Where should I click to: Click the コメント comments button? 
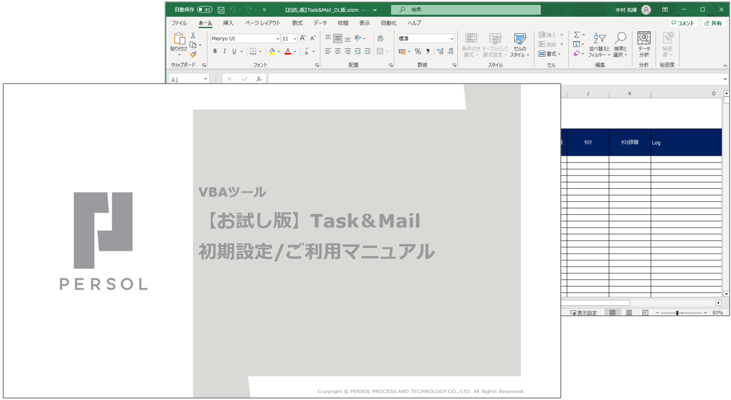(683, 23)
